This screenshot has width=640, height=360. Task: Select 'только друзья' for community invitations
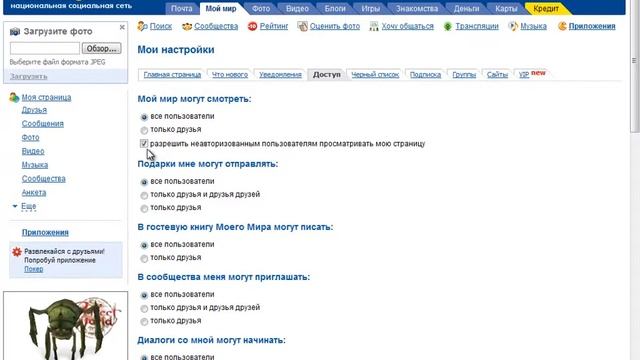[x=144, y=322]
